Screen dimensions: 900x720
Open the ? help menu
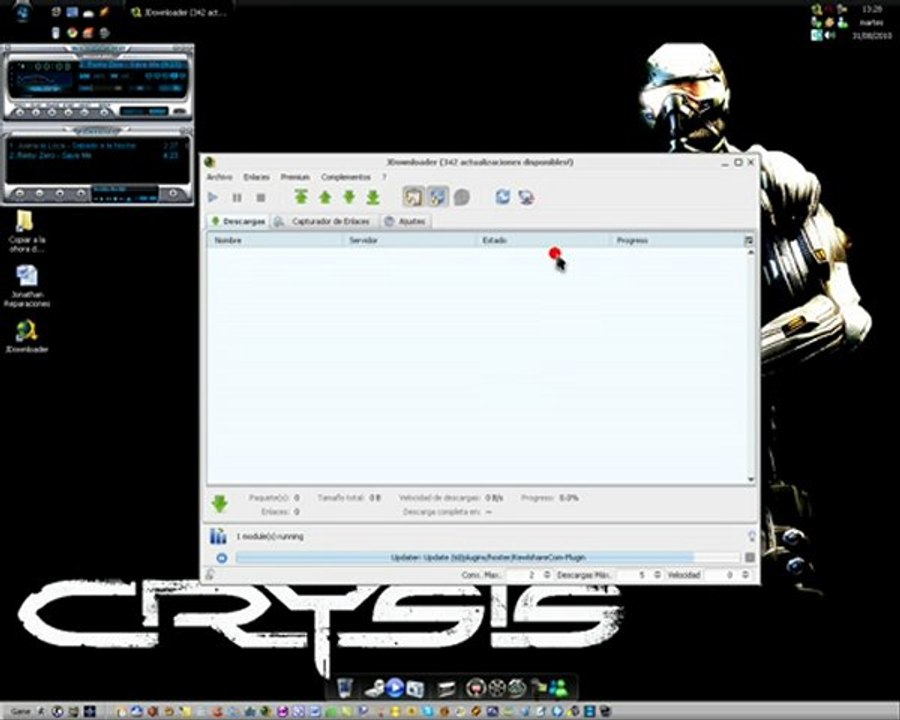coord(385,177)
